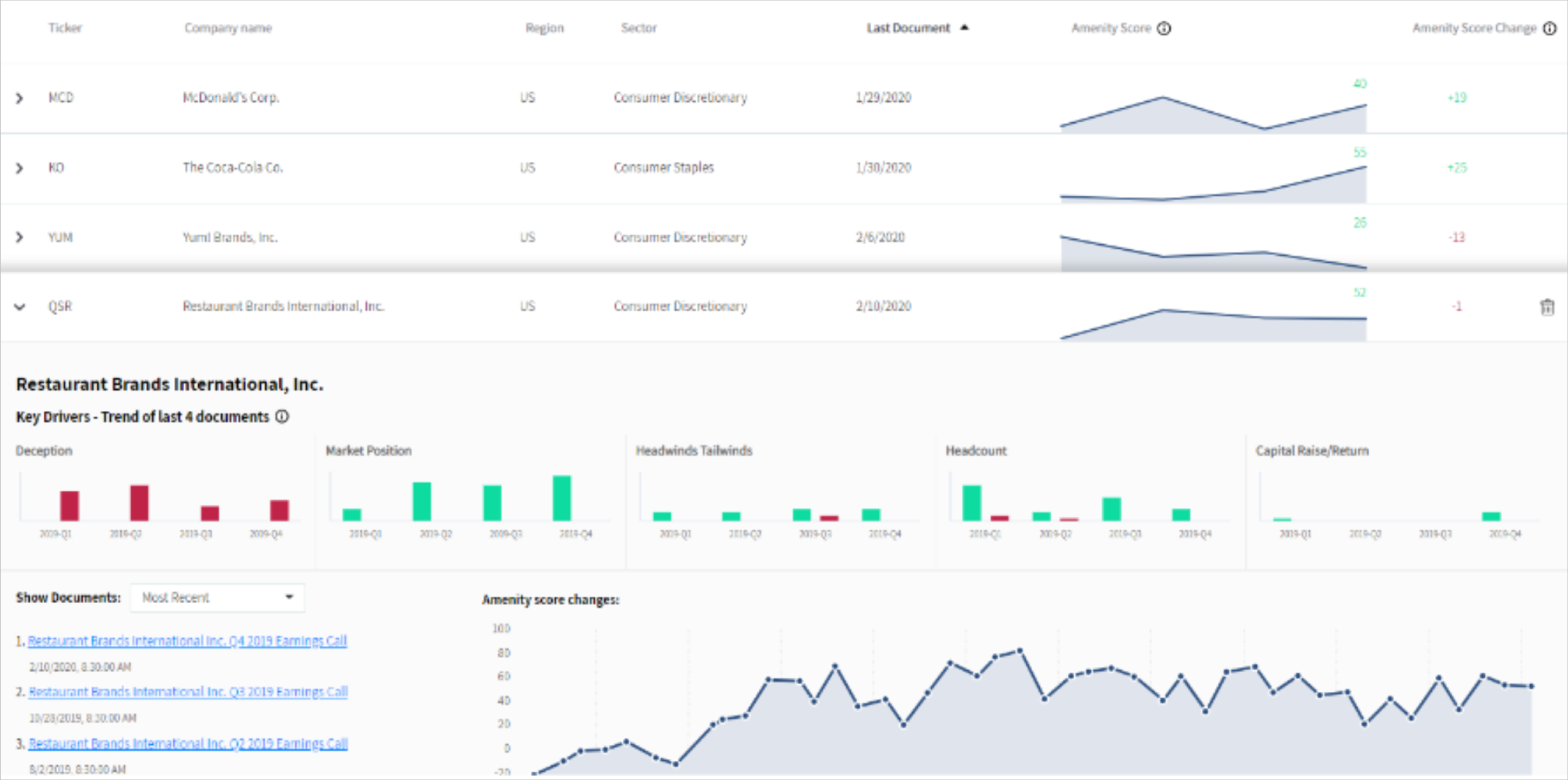Collapse the QSR row

pyautogui.click(x=19, y=306)
